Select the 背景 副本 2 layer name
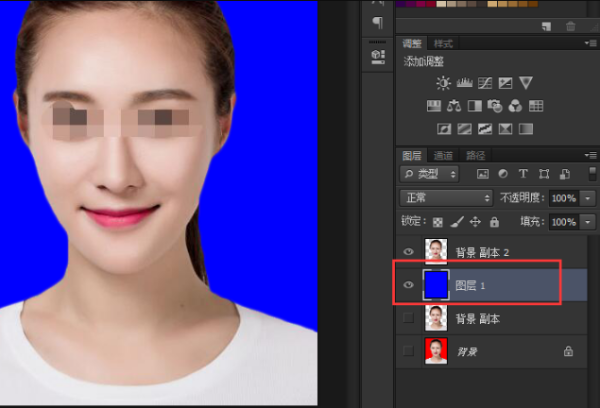 482,253
